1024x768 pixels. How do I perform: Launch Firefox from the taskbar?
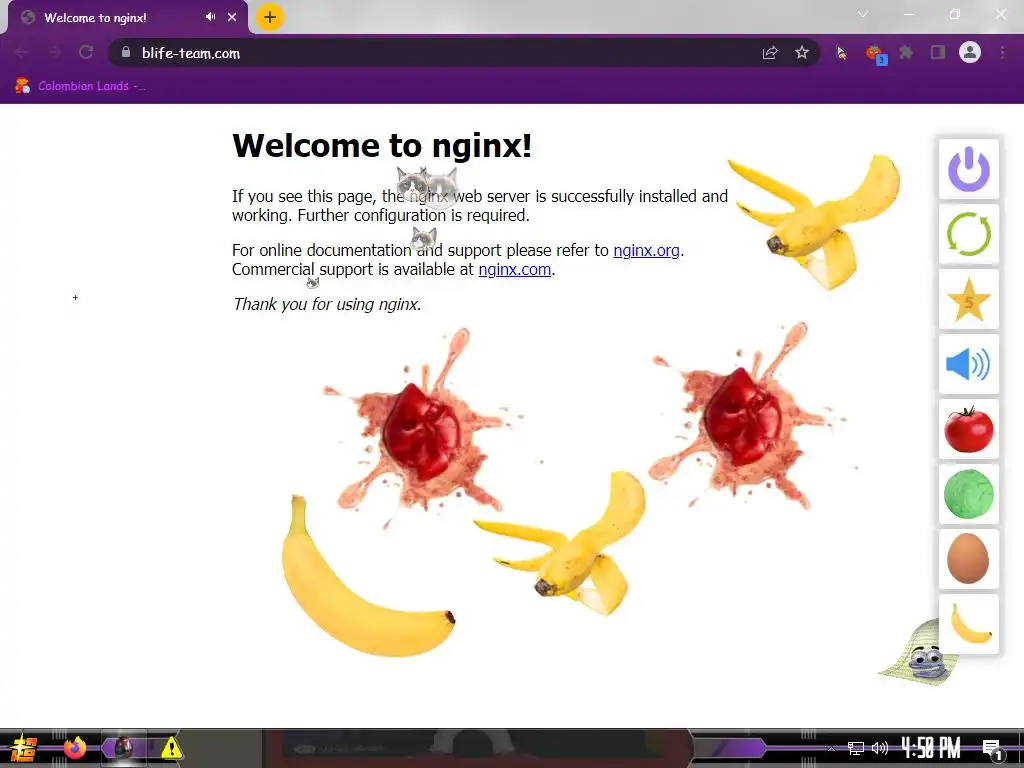[75, 747]
